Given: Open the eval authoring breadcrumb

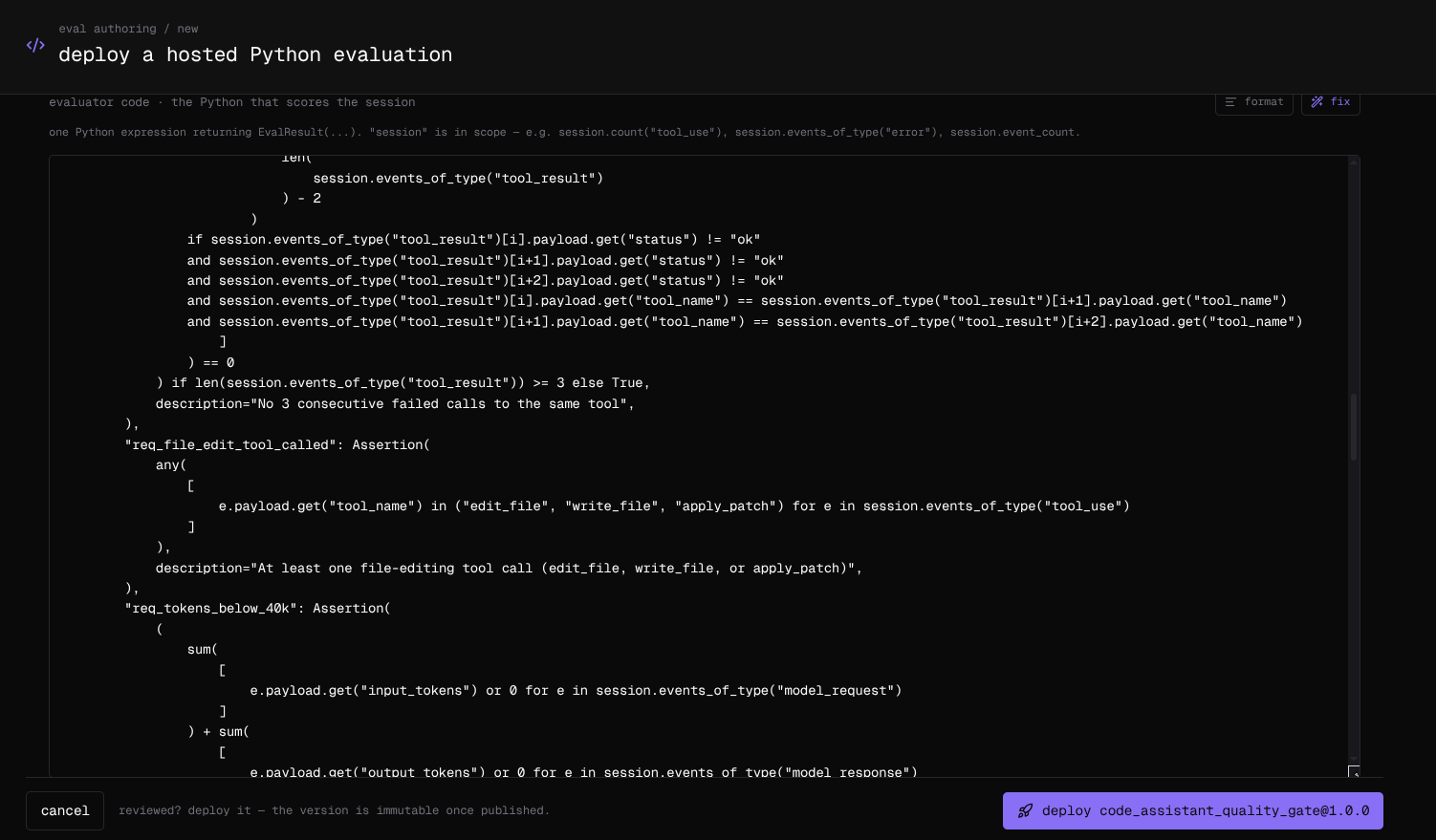Looking at the screenshot, I should 107,29.
